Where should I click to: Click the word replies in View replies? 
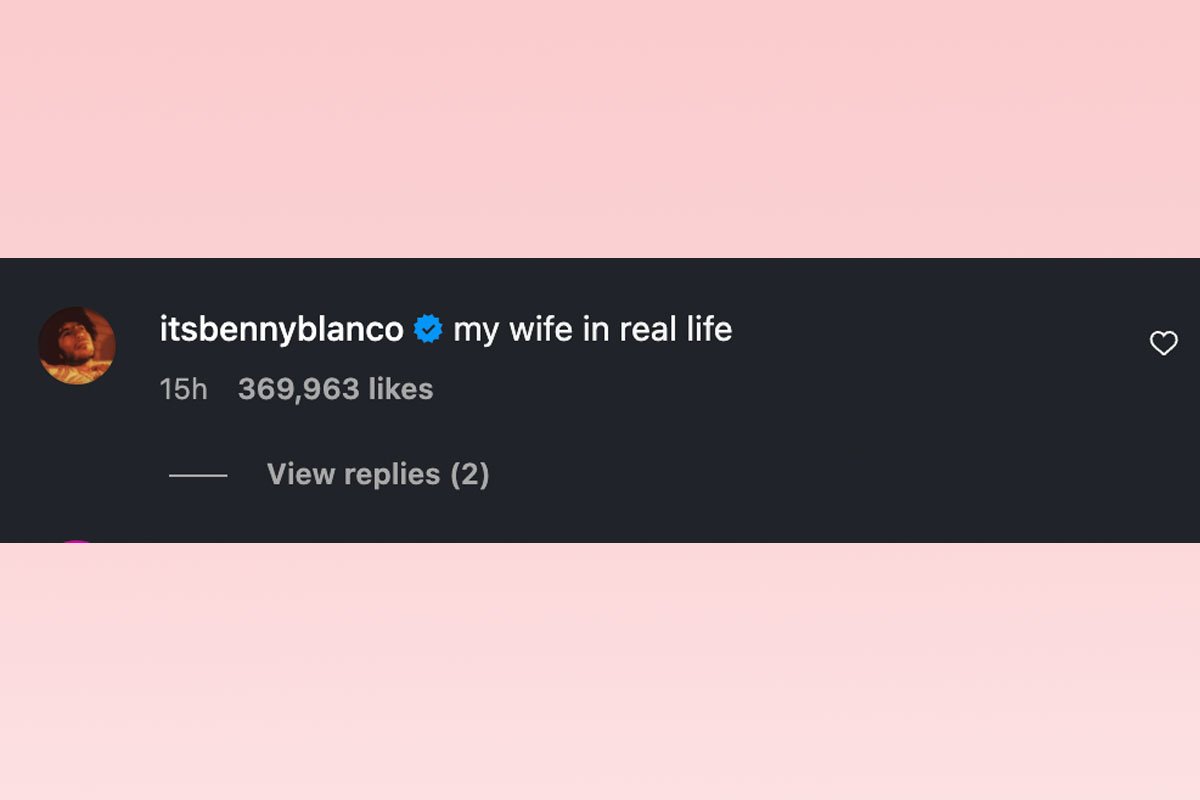(391, 474)
